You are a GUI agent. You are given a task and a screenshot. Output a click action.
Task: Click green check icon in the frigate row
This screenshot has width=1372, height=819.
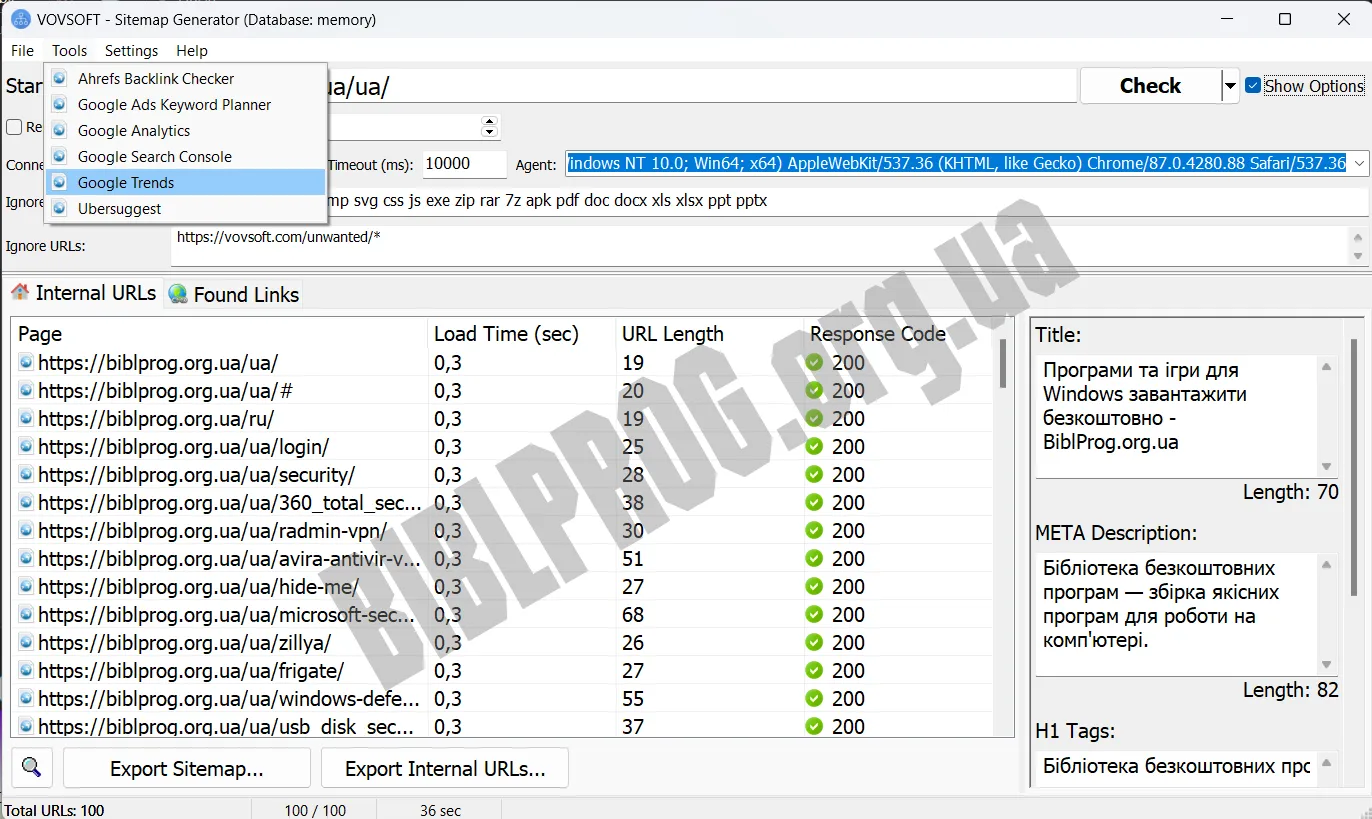[814, 670]
